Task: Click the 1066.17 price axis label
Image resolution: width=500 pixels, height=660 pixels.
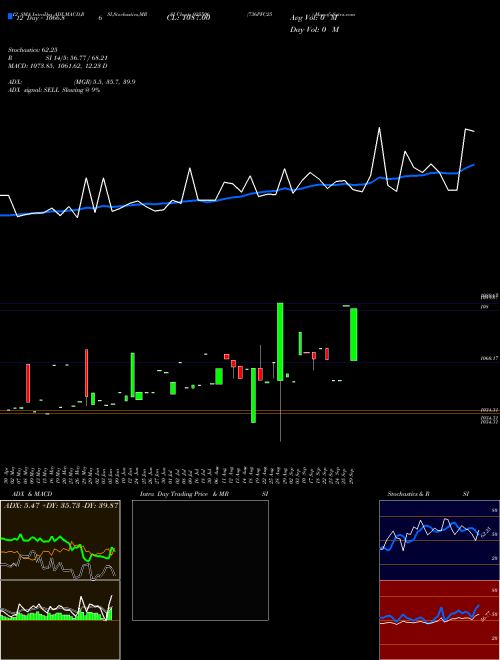Action: 490,358
